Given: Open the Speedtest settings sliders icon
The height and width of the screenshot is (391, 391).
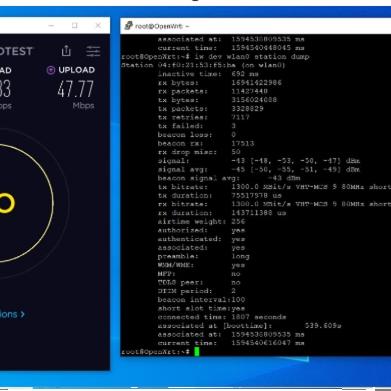Looking at the screenshot, I should coord(93,51).
